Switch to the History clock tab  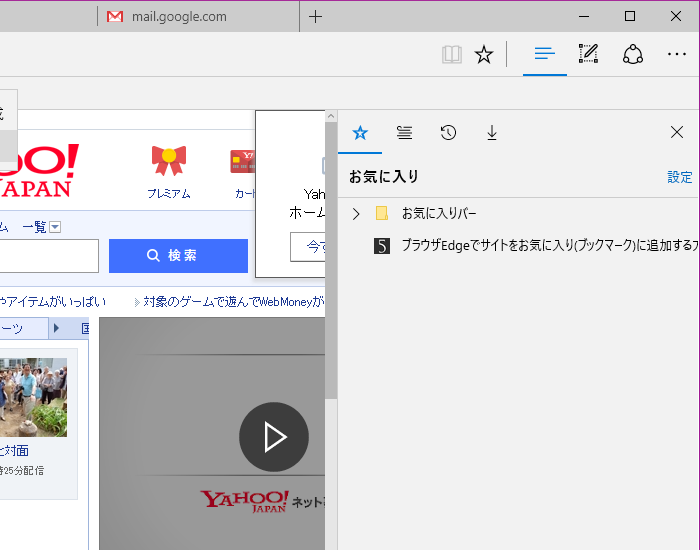pos(448,133)
